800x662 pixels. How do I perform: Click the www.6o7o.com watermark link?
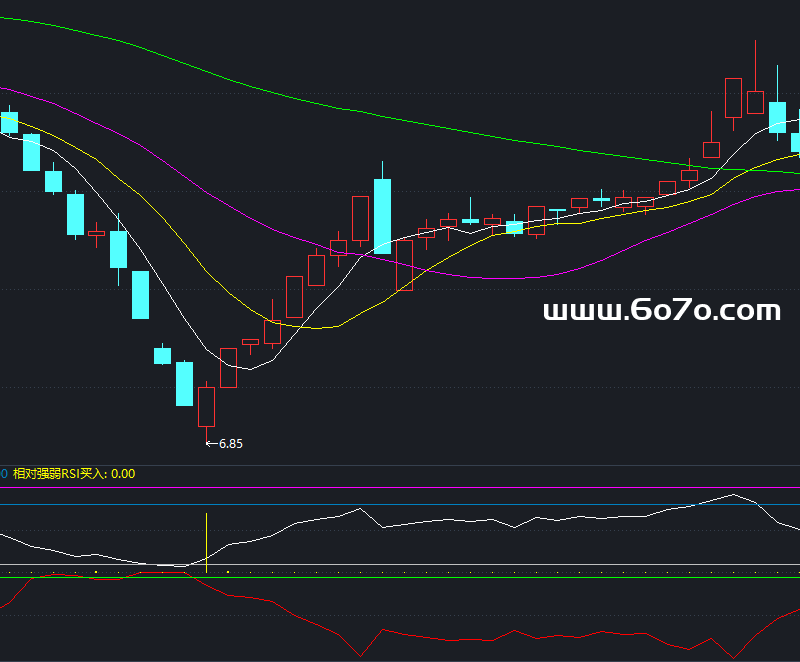[661, 311]
